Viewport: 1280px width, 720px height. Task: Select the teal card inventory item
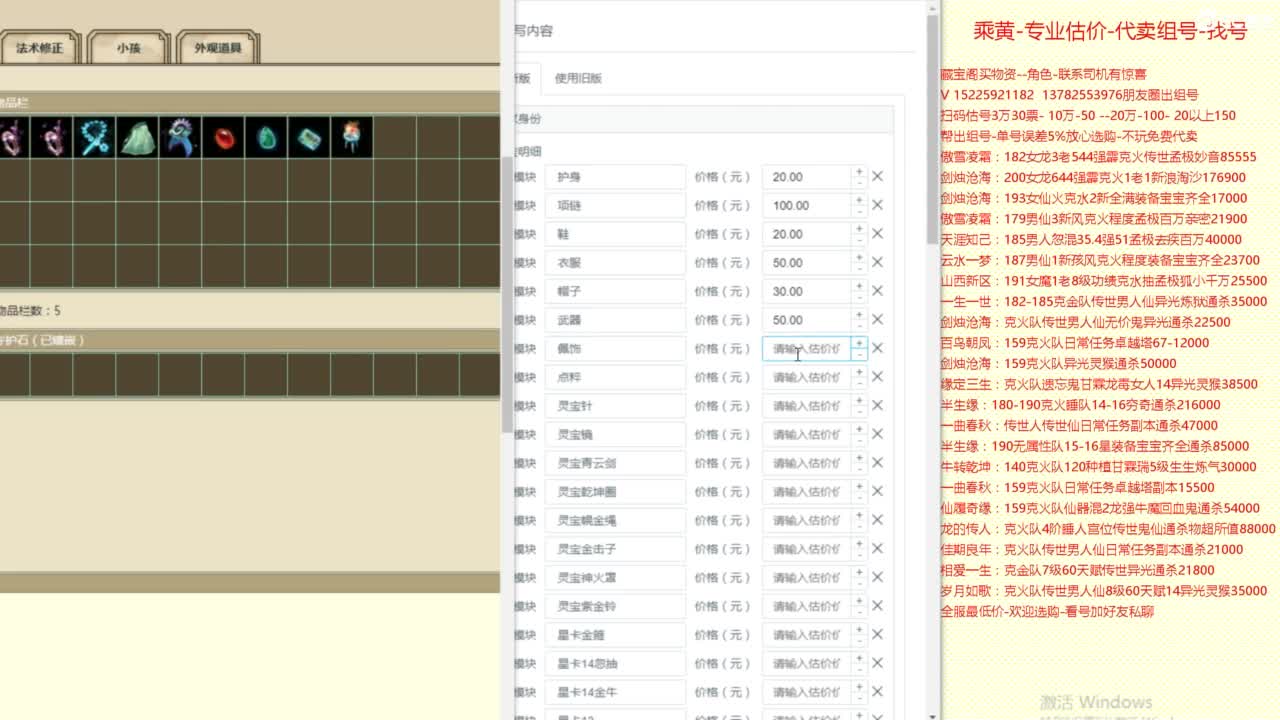click(x=310, y=137)
